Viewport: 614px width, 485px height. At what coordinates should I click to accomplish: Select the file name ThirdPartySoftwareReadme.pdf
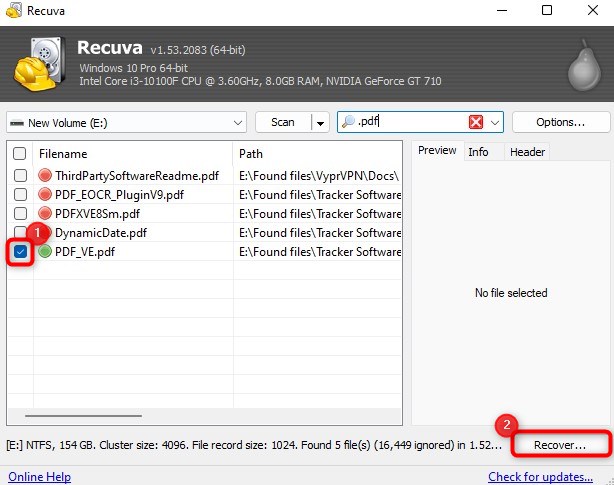click(x=137, y=176)
